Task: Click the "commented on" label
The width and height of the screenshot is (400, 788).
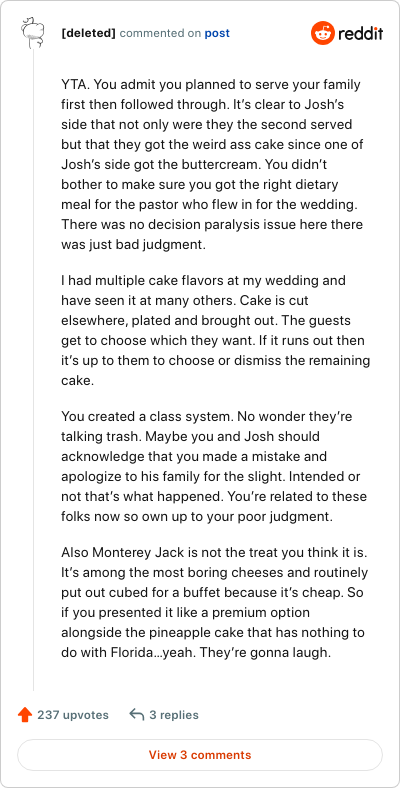Action: pyautogui.click(x=160, y=34)
